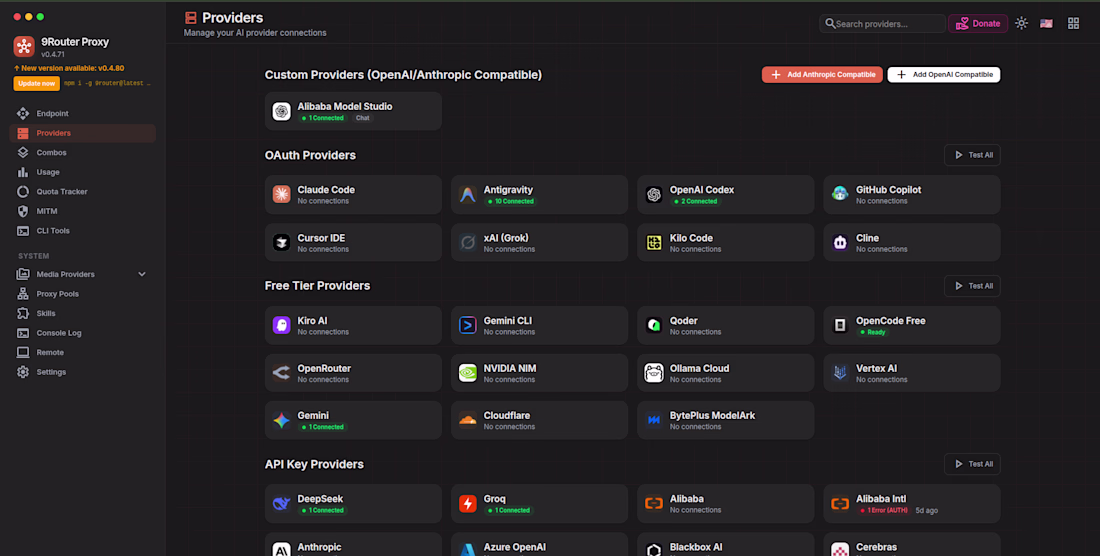Screen dimensions: 1100x556
Task: Click the Gemini star icon
Action: [281, 420]
